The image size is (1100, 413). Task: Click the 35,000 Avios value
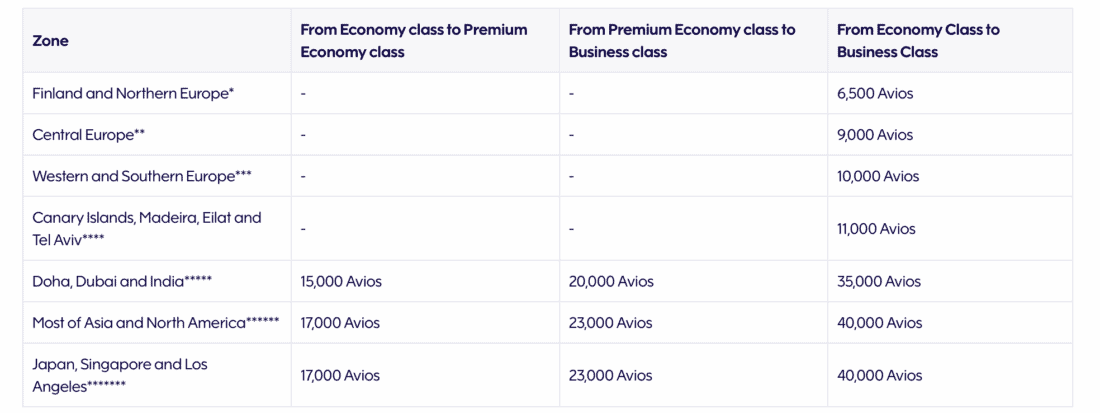pyautogui.click(x=879, y=282)
